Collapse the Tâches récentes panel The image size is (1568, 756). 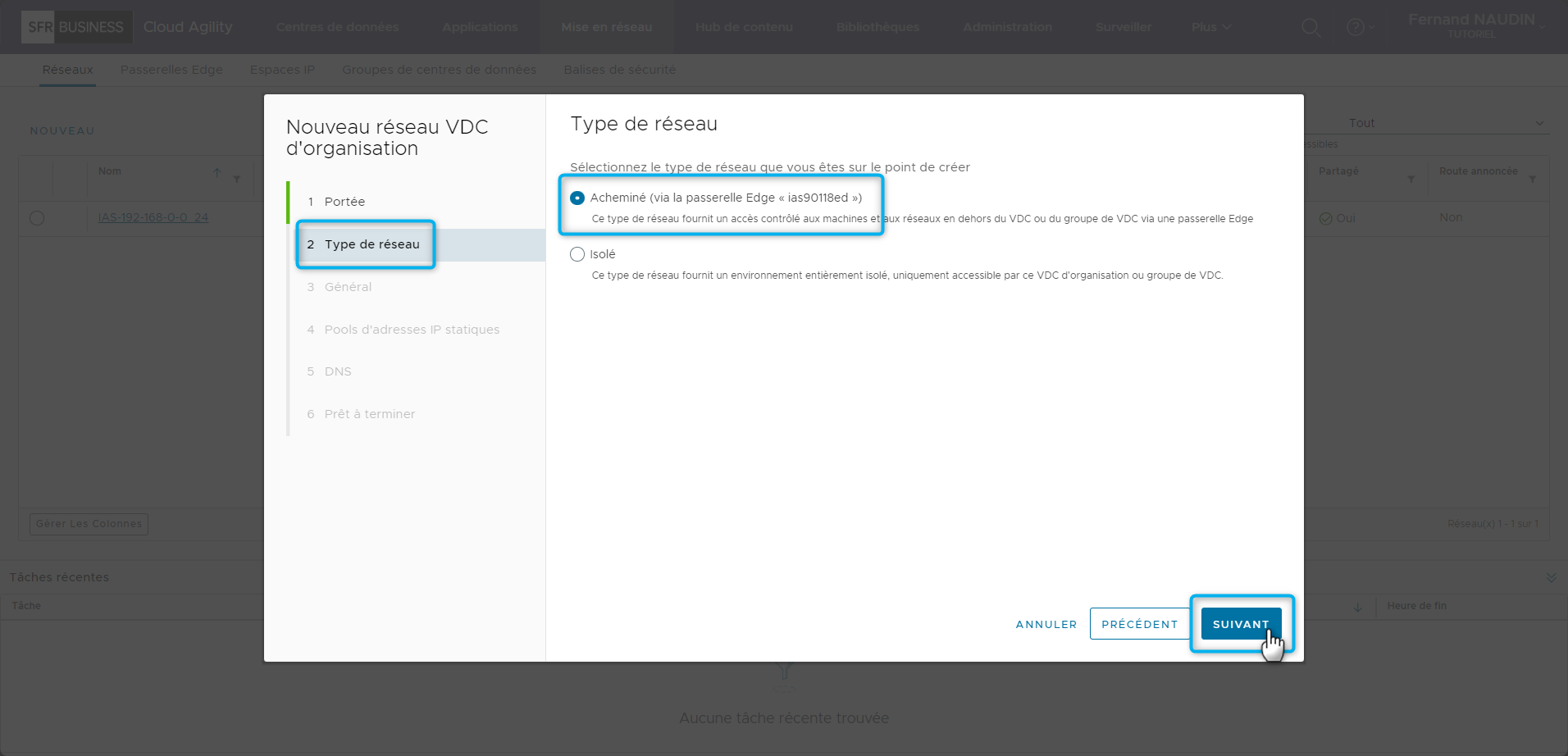pos(1551,576)
